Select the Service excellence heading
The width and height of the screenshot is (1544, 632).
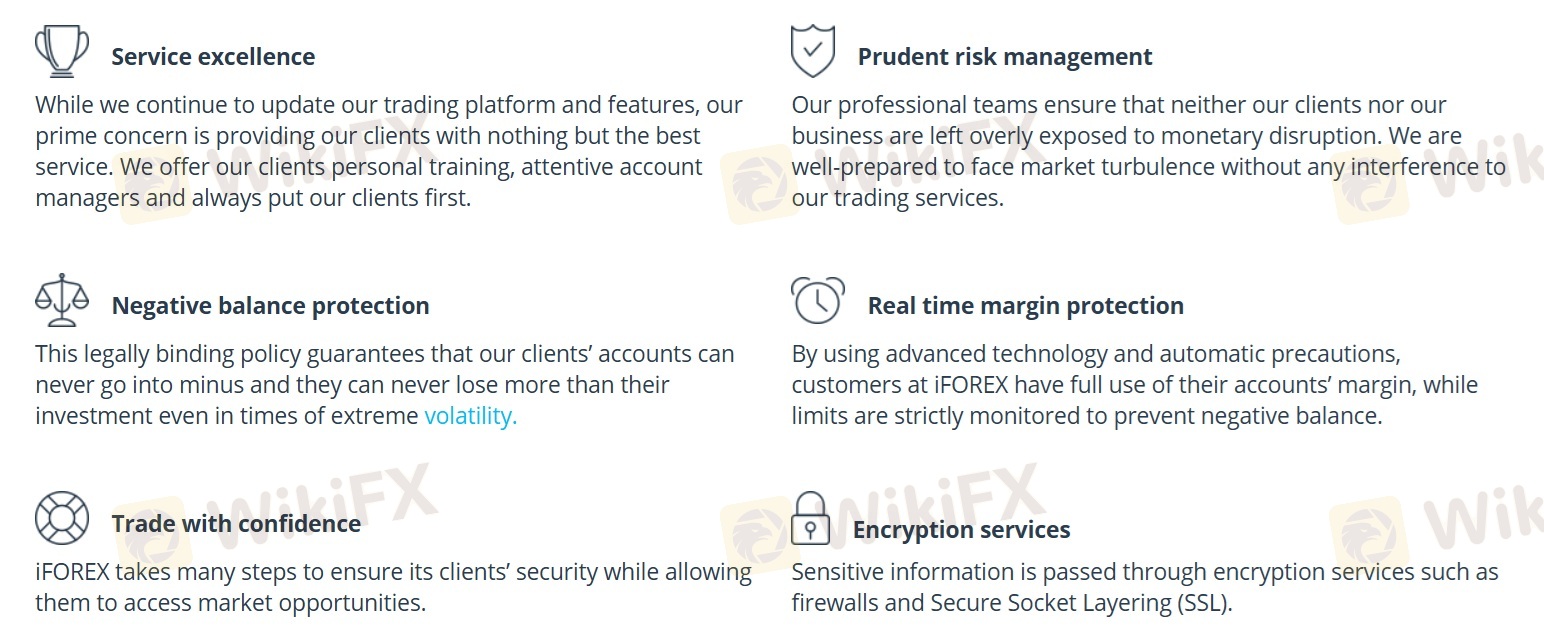(213, 57)
